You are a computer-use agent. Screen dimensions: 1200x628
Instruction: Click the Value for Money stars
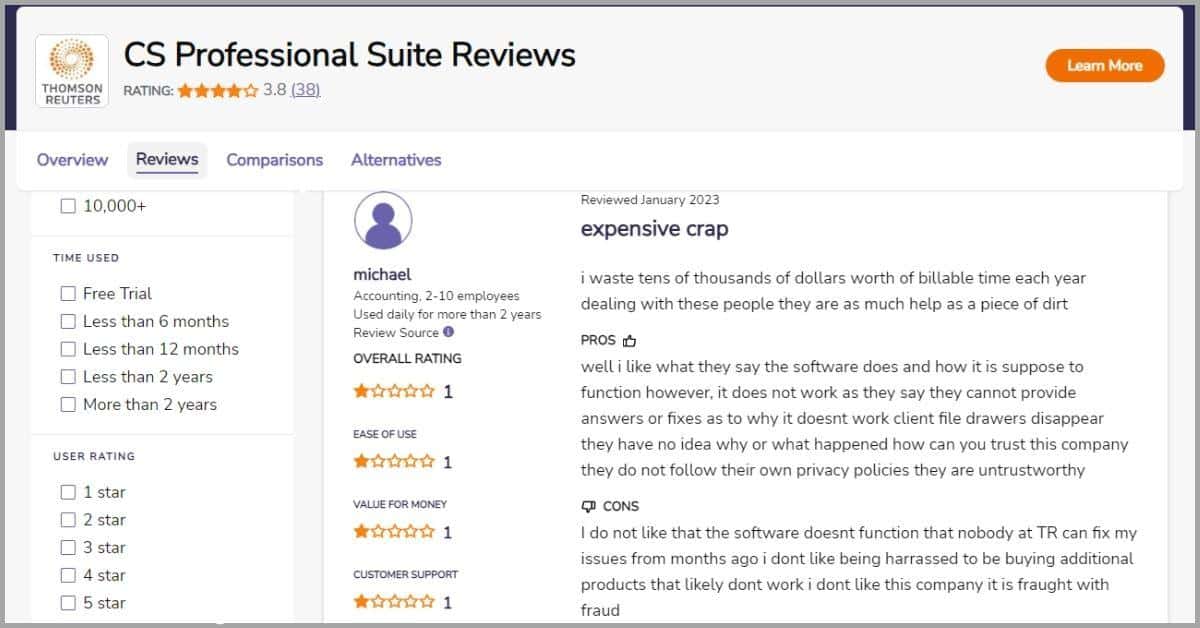394,532
